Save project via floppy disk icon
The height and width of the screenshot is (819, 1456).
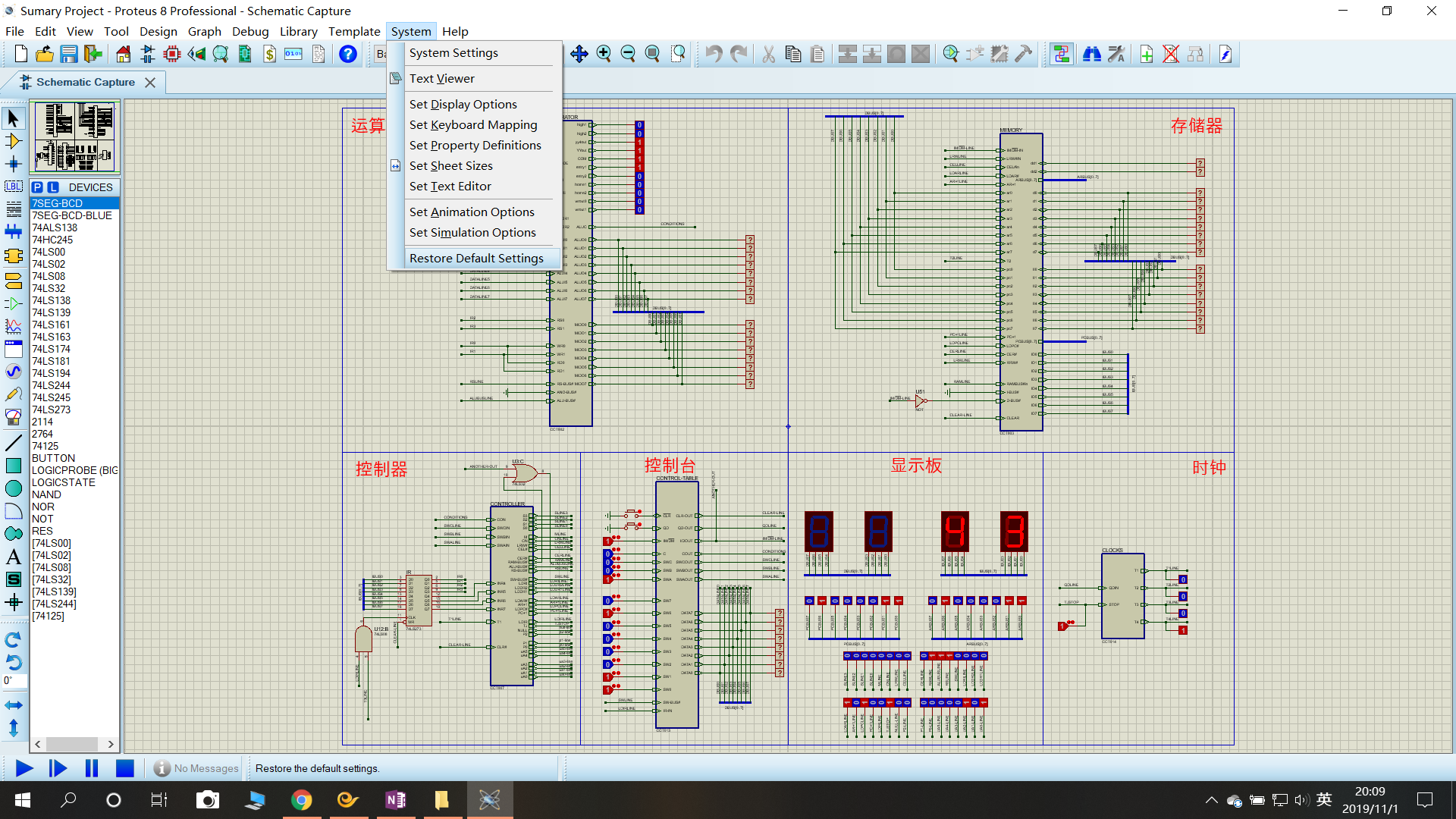point(69,54)
